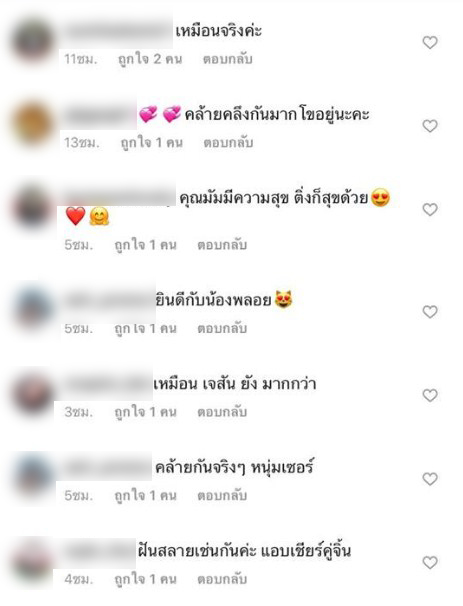Like the comment 'เหมือนจริงค่ะ' with heart icon

430,42
